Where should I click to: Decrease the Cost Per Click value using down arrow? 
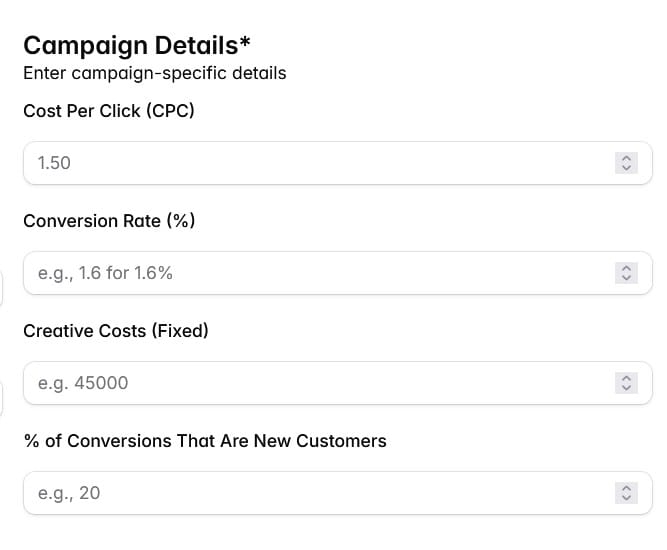(x=626, y=167)
